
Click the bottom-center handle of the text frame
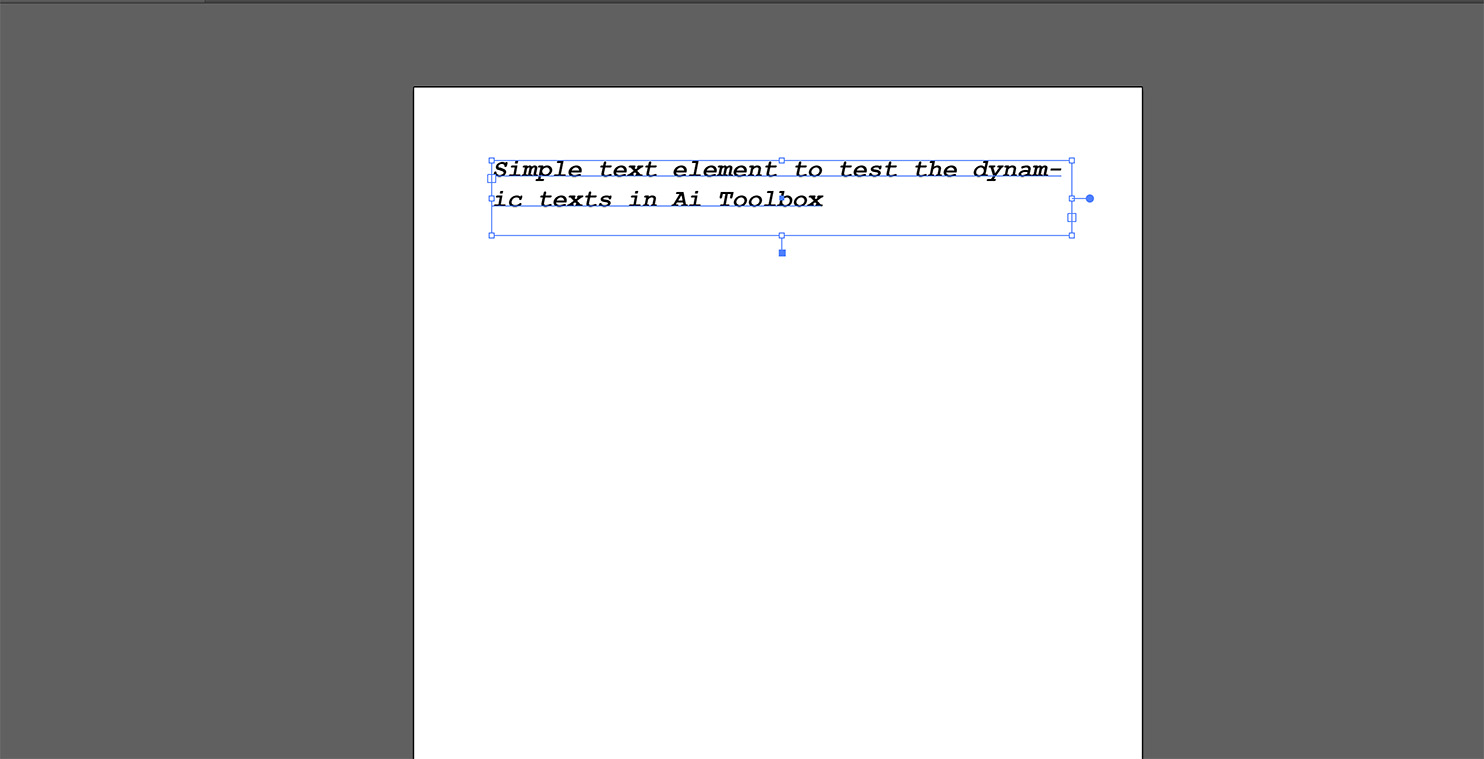pos(781,234)
